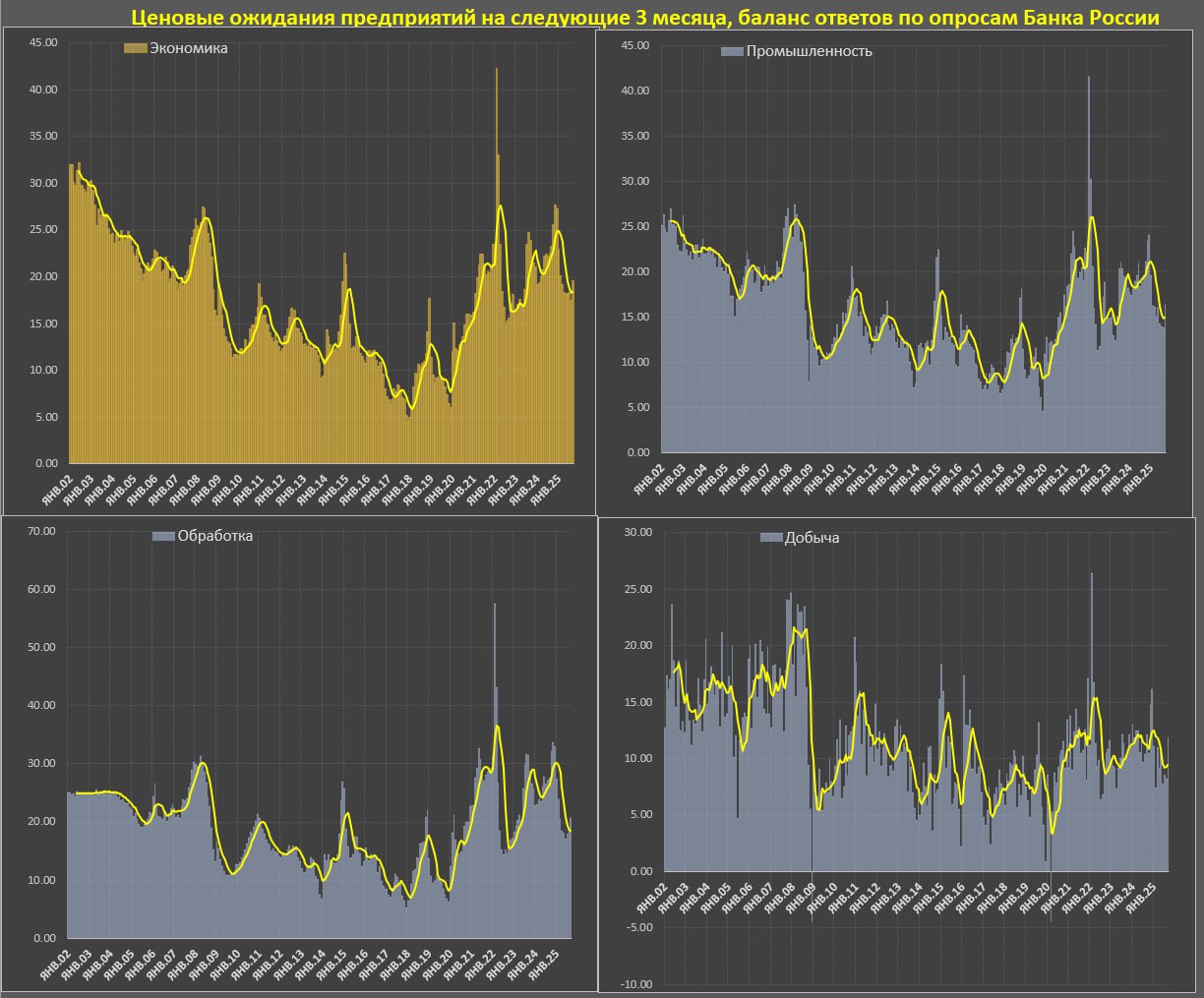The height and width of the screenshot is (998, 1204).
Task: Select the Добыча legend label text
Action: 812,538
